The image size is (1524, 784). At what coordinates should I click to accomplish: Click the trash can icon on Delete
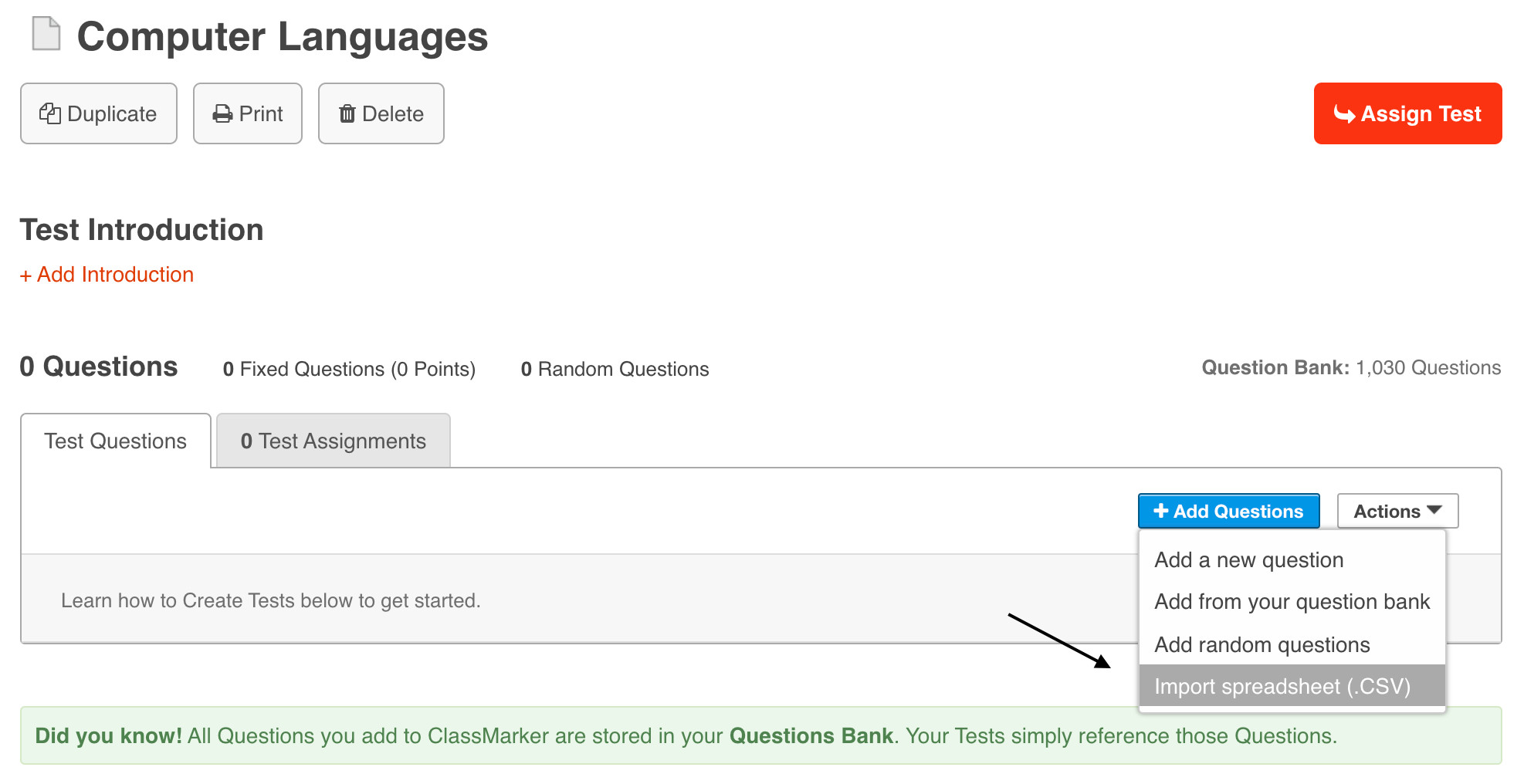[347, 114]
